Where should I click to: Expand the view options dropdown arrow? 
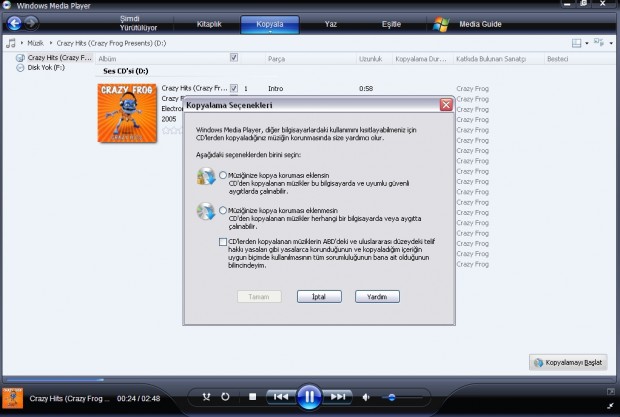point(586,43)
